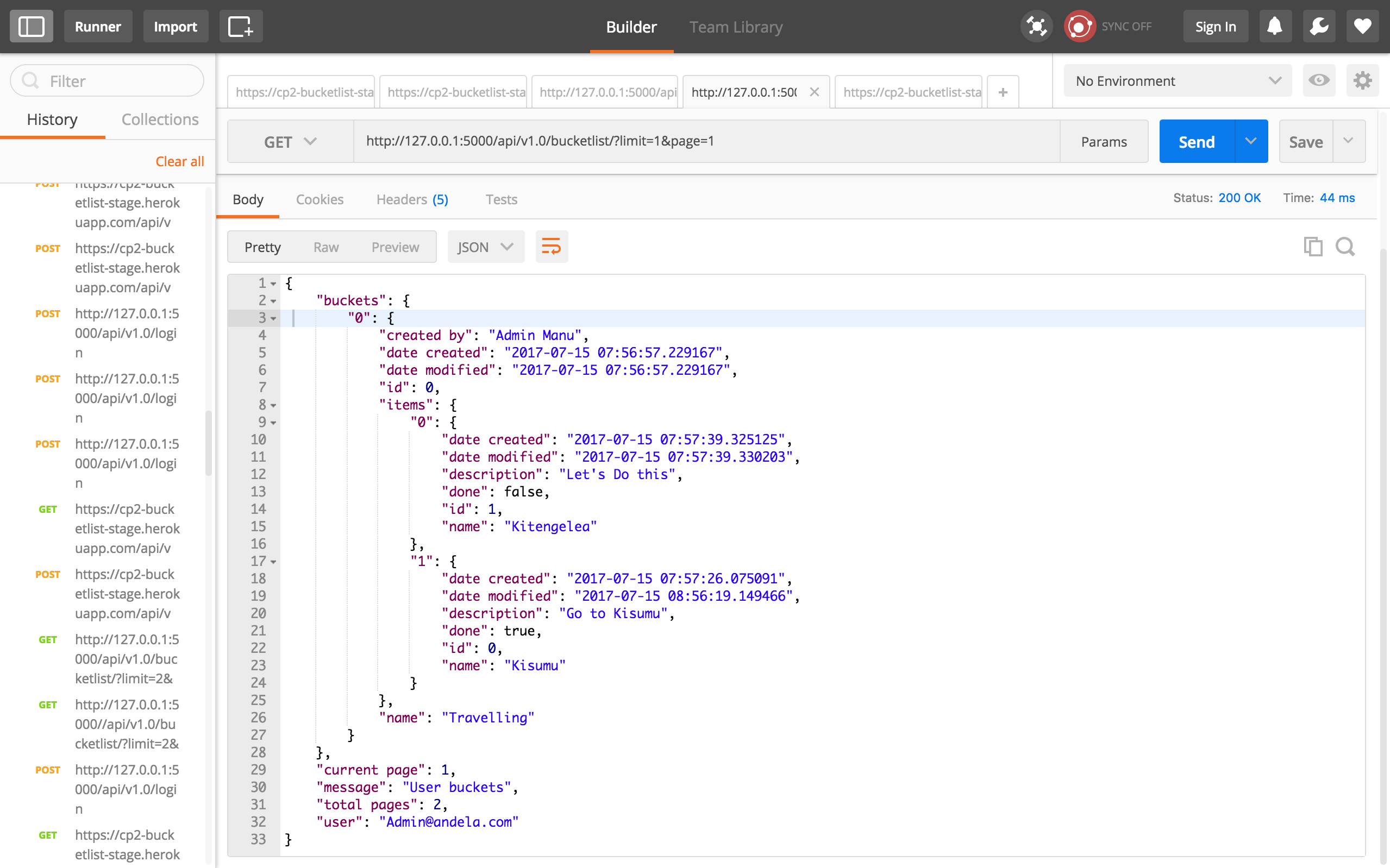This screenshot has height=868, width=1390.
Task: Open settings wrench icon
Action: pyautogui.click(x=1318, y=27)
